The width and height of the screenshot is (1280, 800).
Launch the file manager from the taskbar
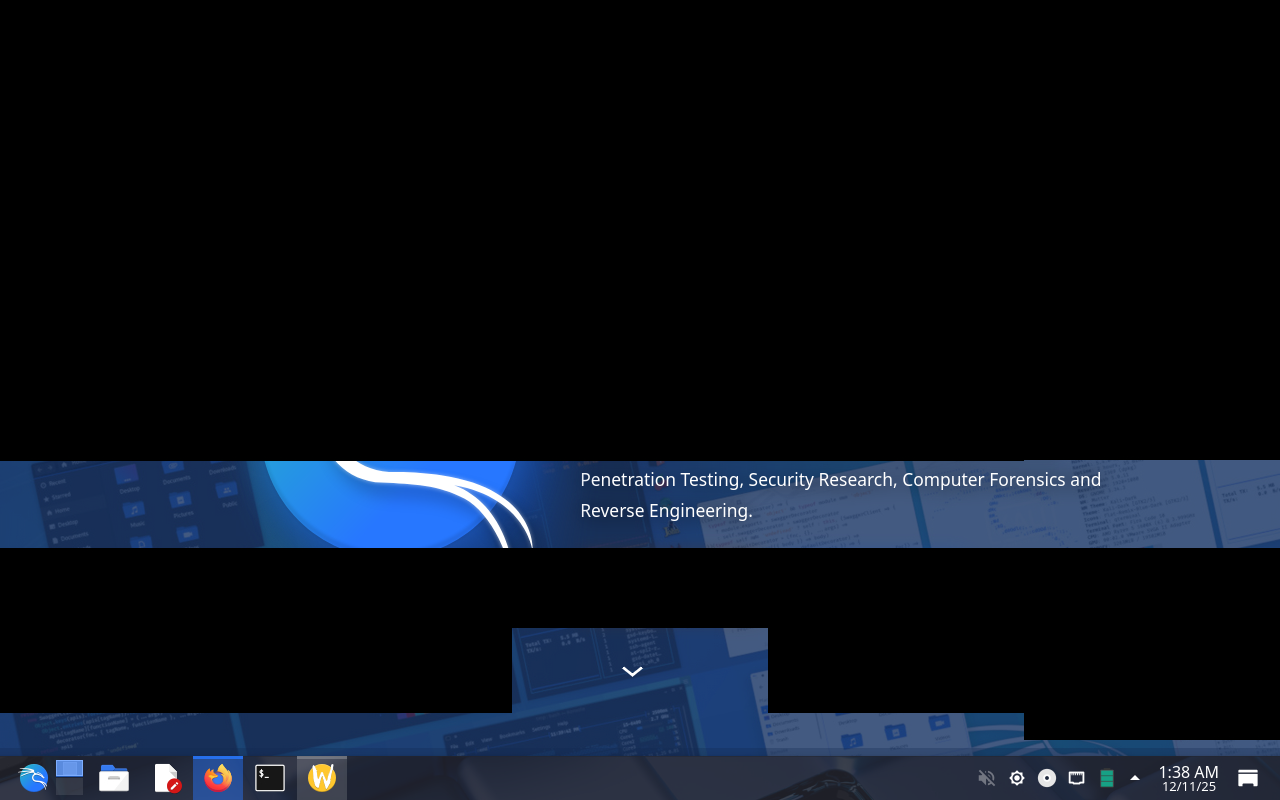(114, 778)
